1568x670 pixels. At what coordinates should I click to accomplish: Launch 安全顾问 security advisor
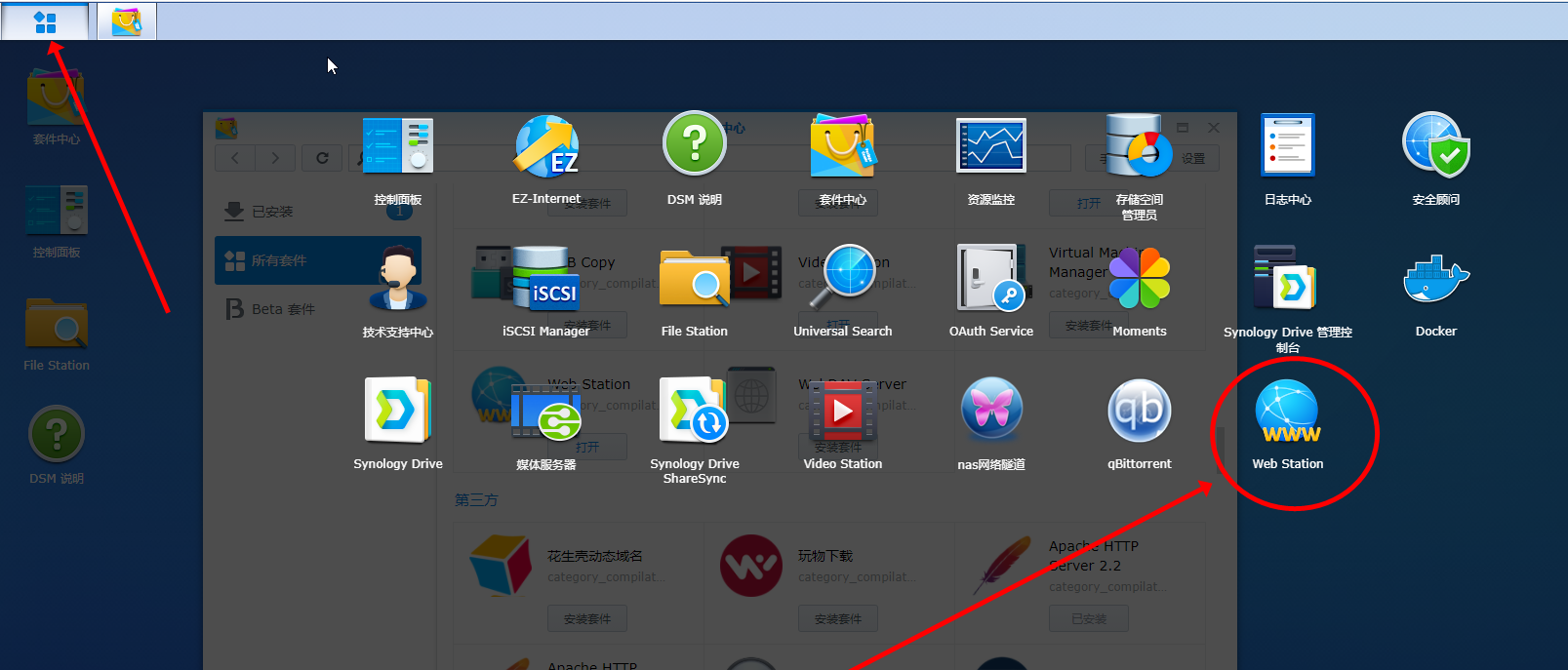pos(1435,148)
